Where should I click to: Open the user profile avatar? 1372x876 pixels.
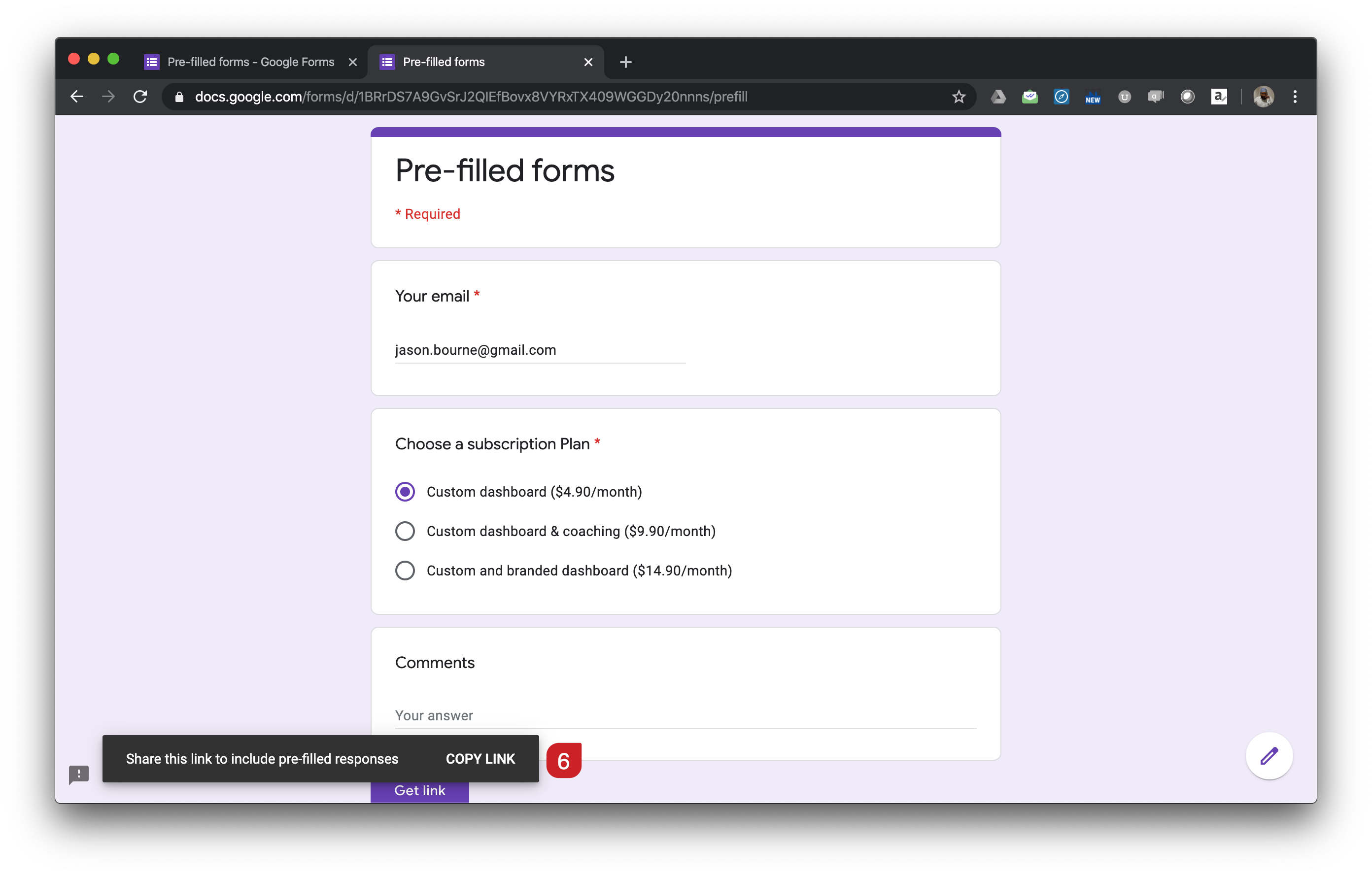(x=1263, y=97)
